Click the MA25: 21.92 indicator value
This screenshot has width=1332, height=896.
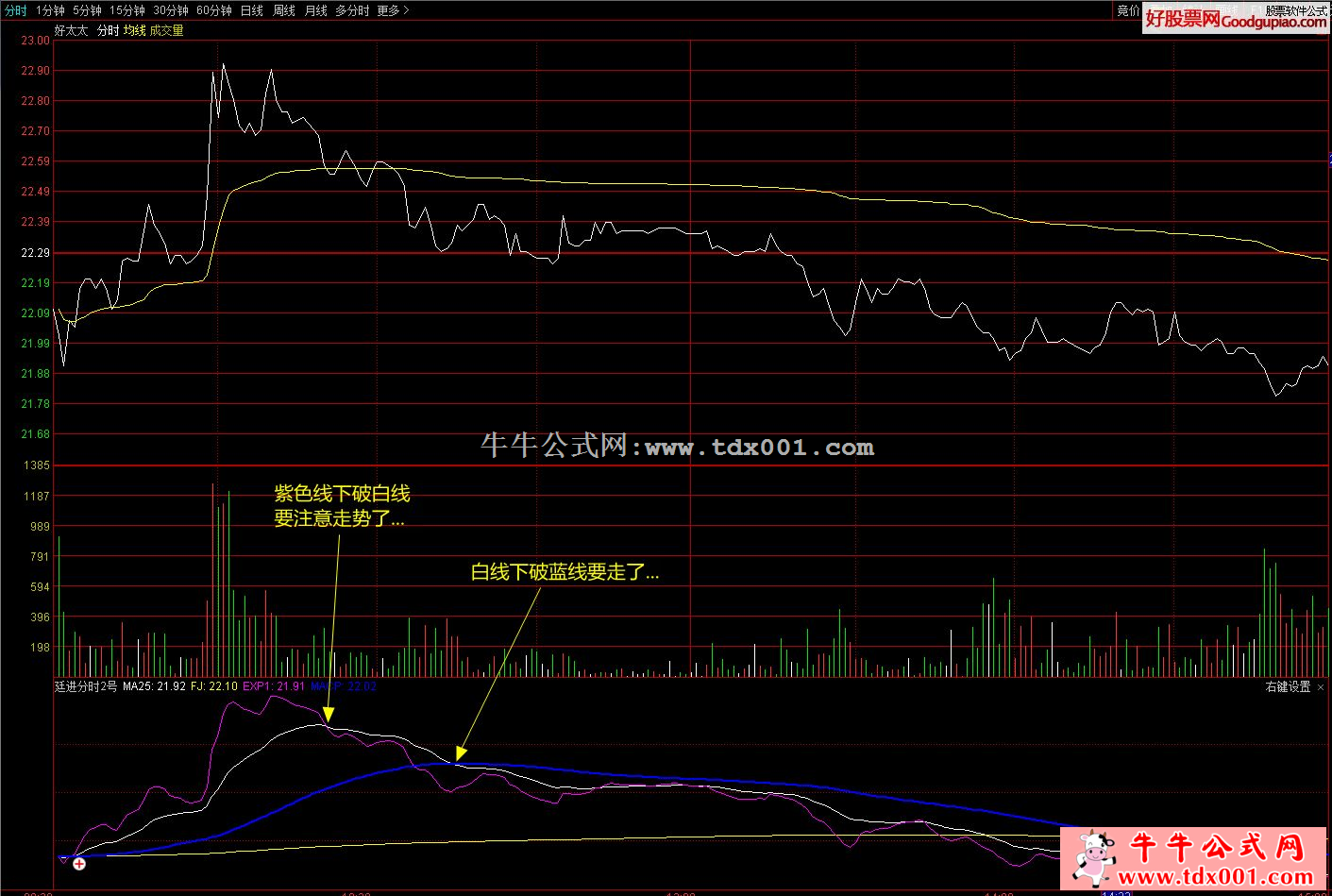(154, 686)
